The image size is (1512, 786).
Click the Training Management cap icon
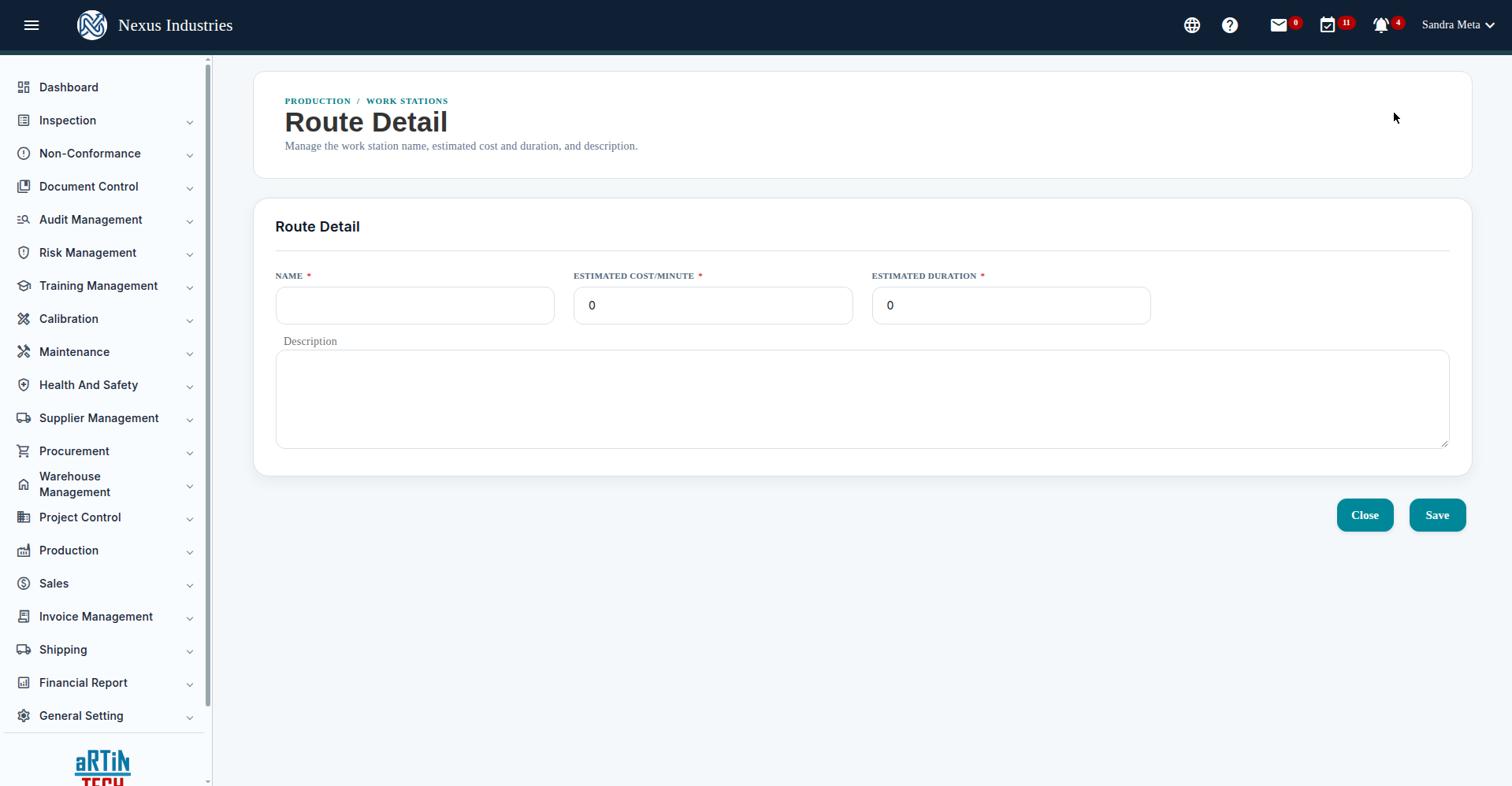(x=24, y=286)
